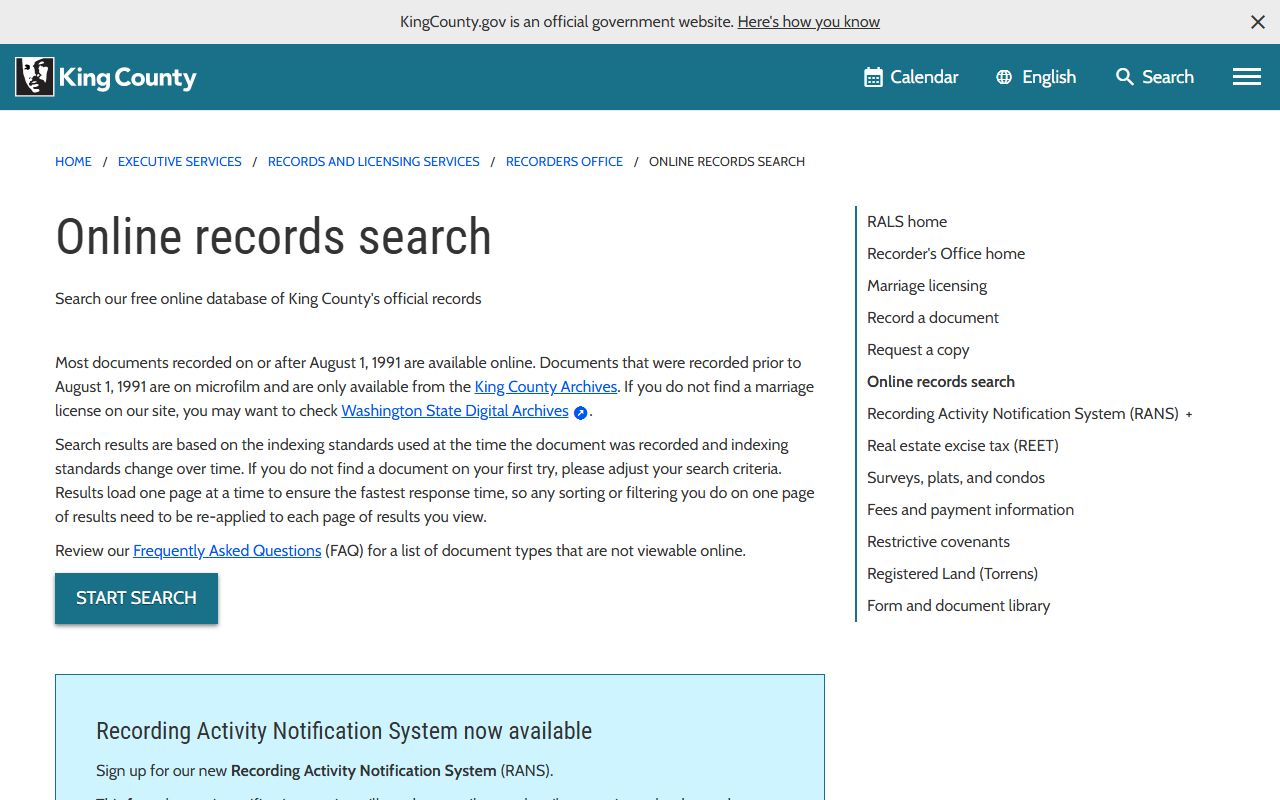This screenshot has width=1280, height=800.
Task: Open Request a copy sidebar item
Action: (918, 350)
